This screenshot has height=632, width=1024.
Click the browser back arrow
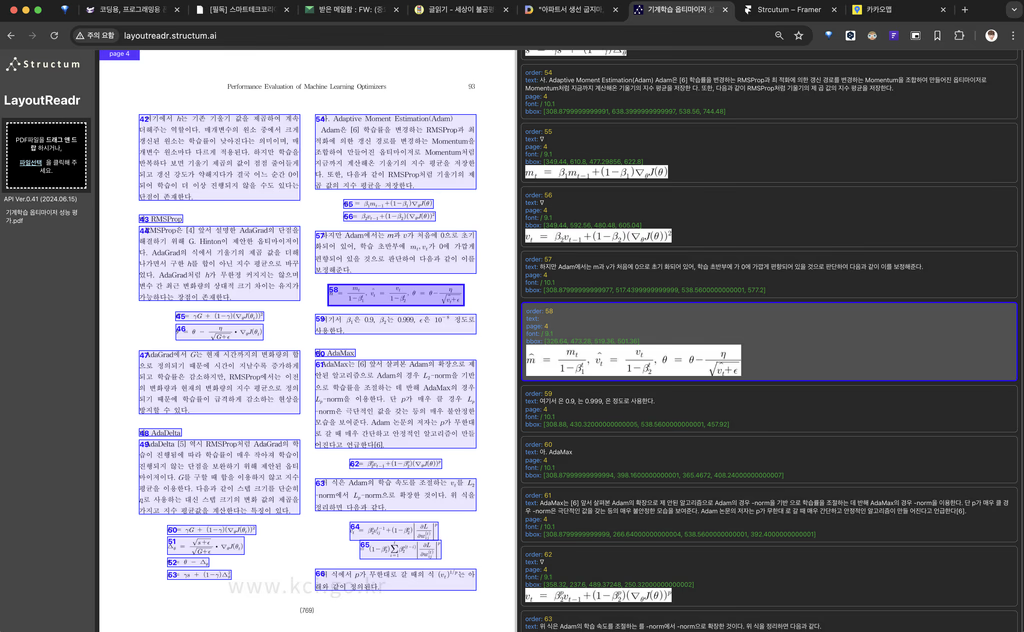11,35
